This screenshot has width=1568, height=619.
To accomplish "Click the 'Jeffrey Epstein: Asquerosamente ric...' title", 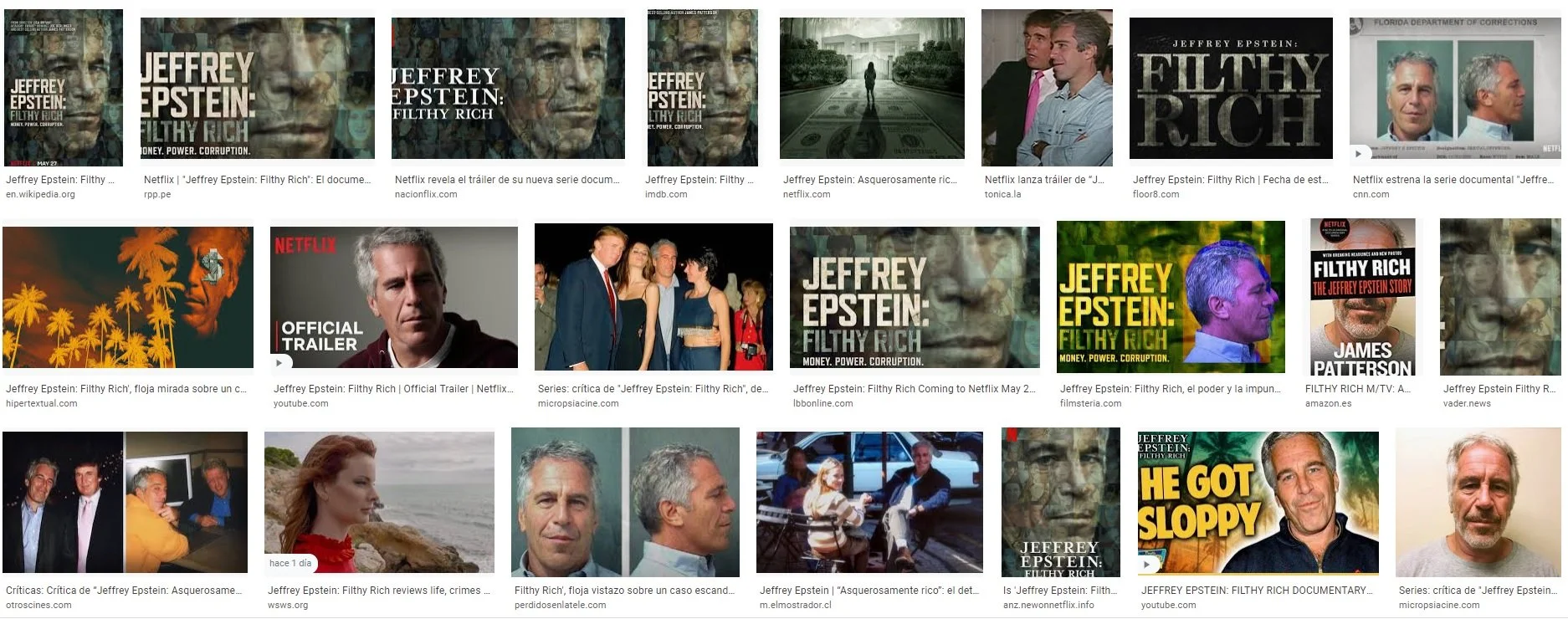I will click(x=870, y=180).
